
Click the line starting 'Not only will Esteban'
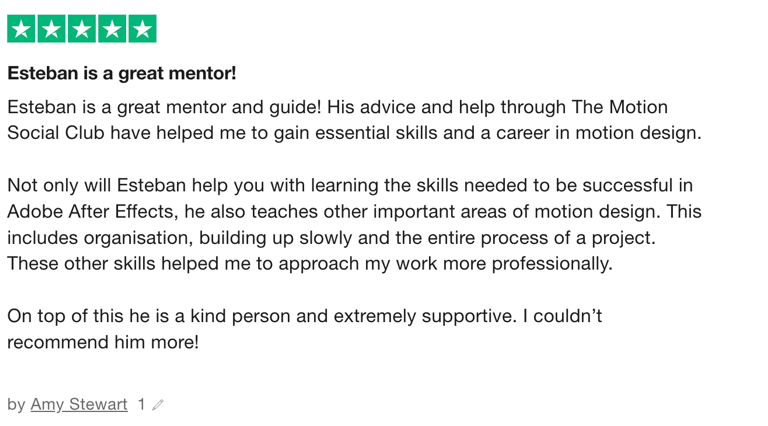350,186
